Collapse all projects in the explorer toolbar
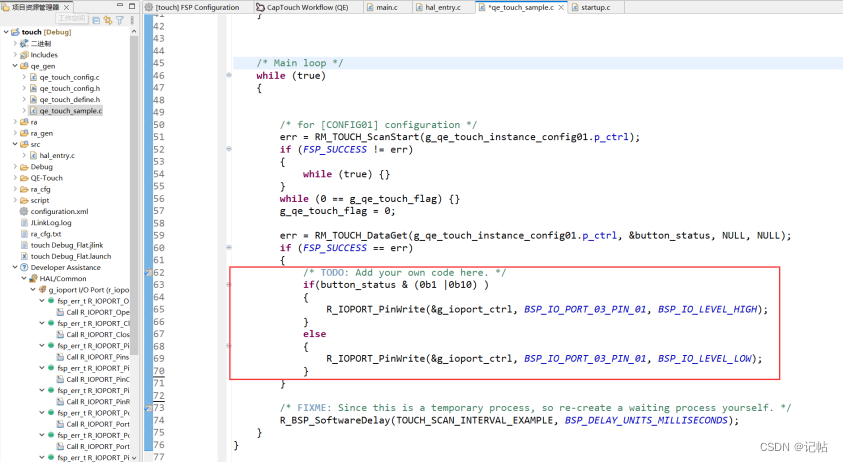The height and width of the screenshot is (462, 843). (x=96, y=20)
